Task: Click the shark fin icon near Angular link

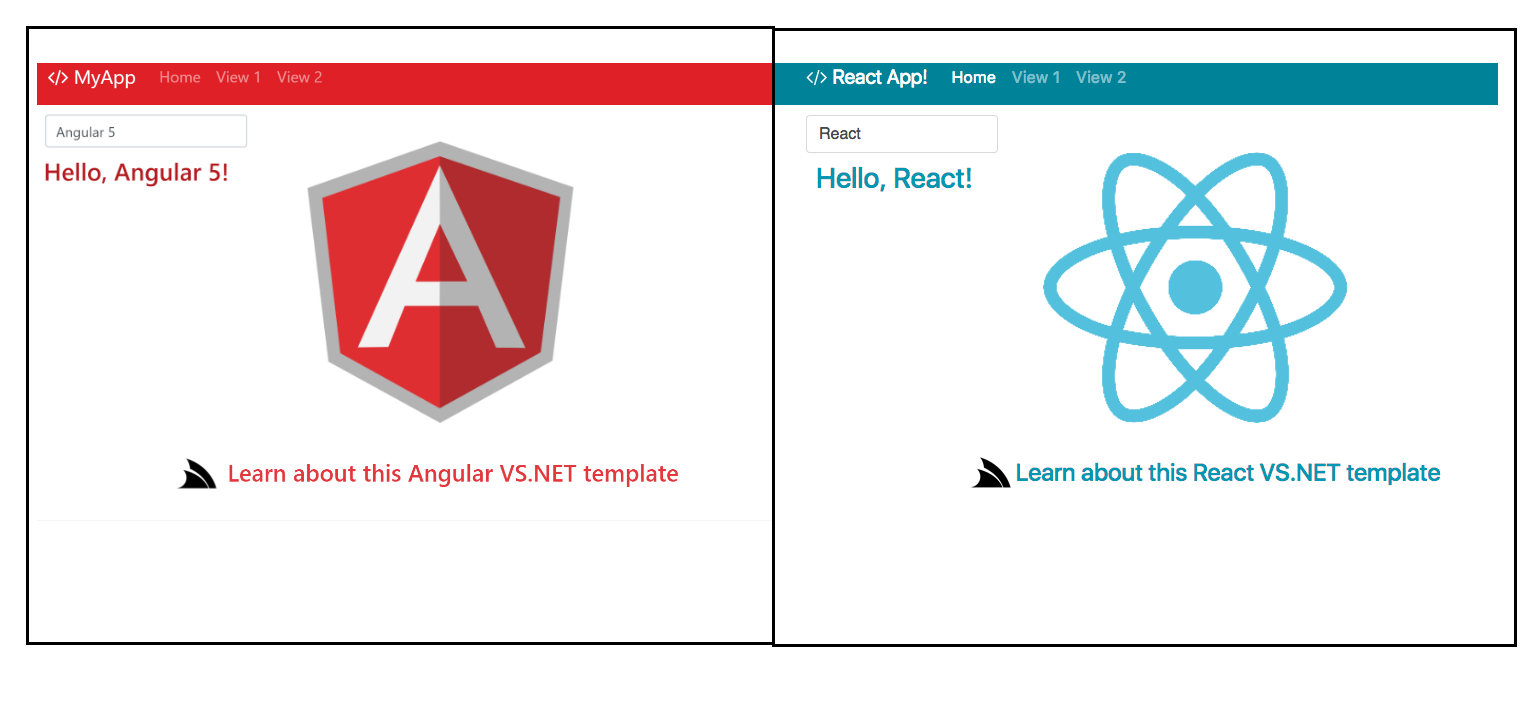Action: pyautogui.click(x=196, y=472)
